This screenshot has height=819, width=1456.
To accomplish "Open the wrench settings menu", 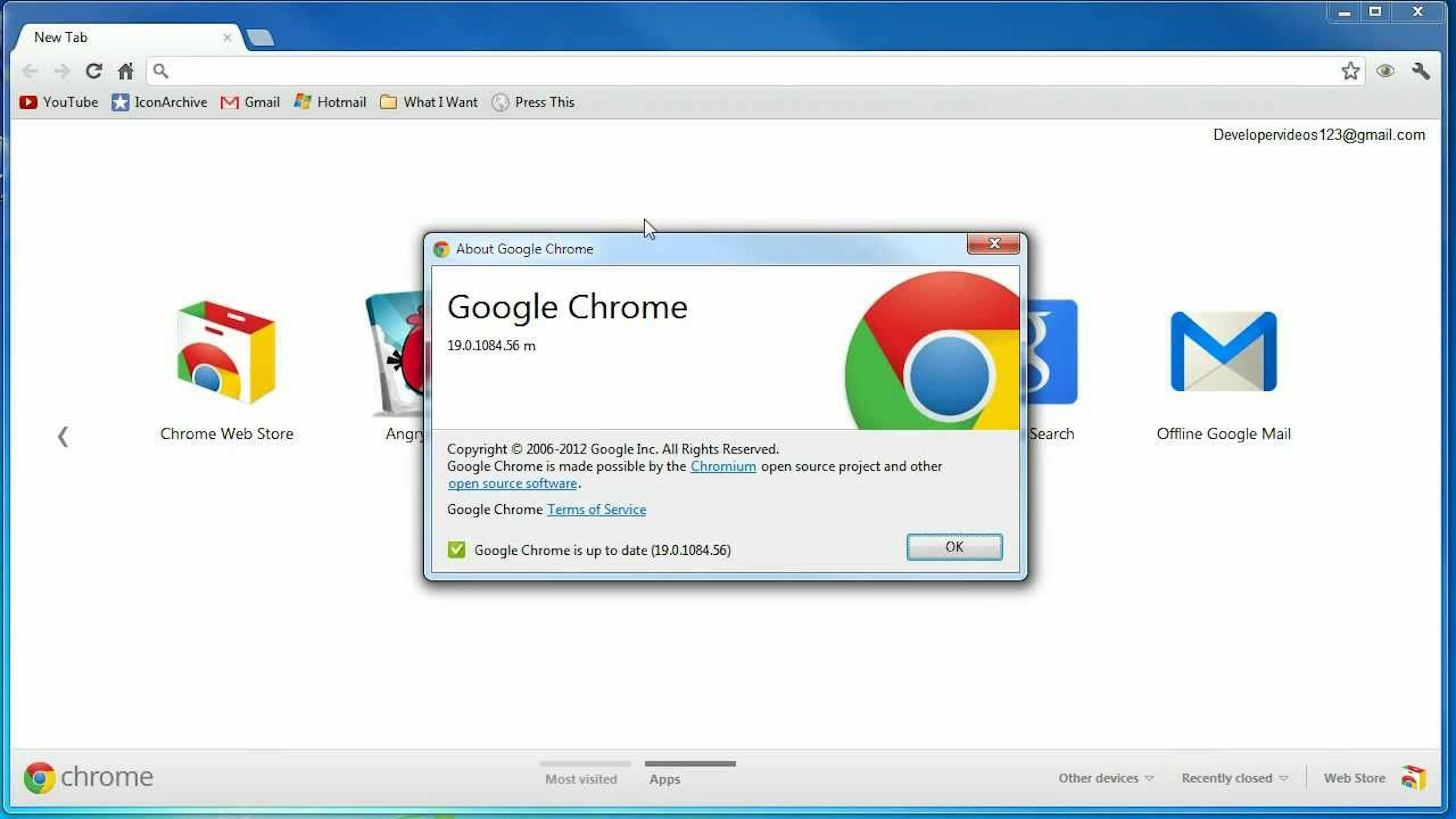I will pyautogui.click(x=1420, y=71).
